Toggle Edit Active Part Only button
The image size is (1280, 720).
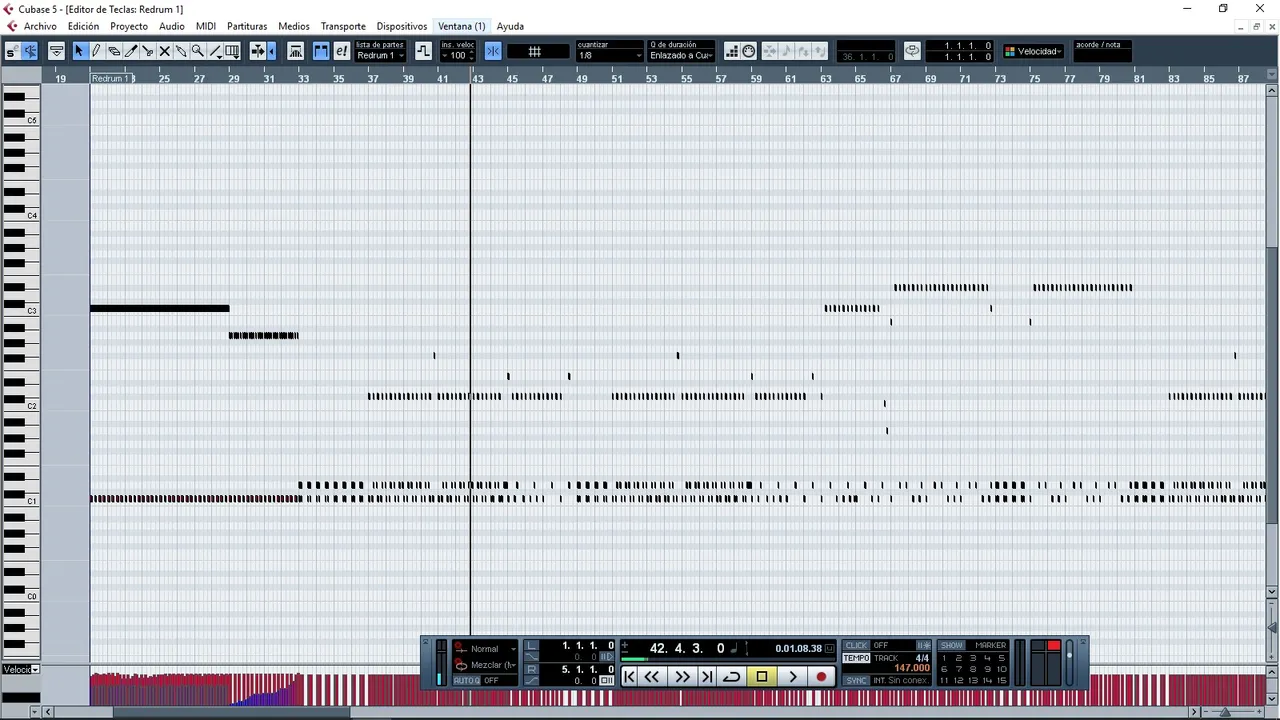pos(341,51)
